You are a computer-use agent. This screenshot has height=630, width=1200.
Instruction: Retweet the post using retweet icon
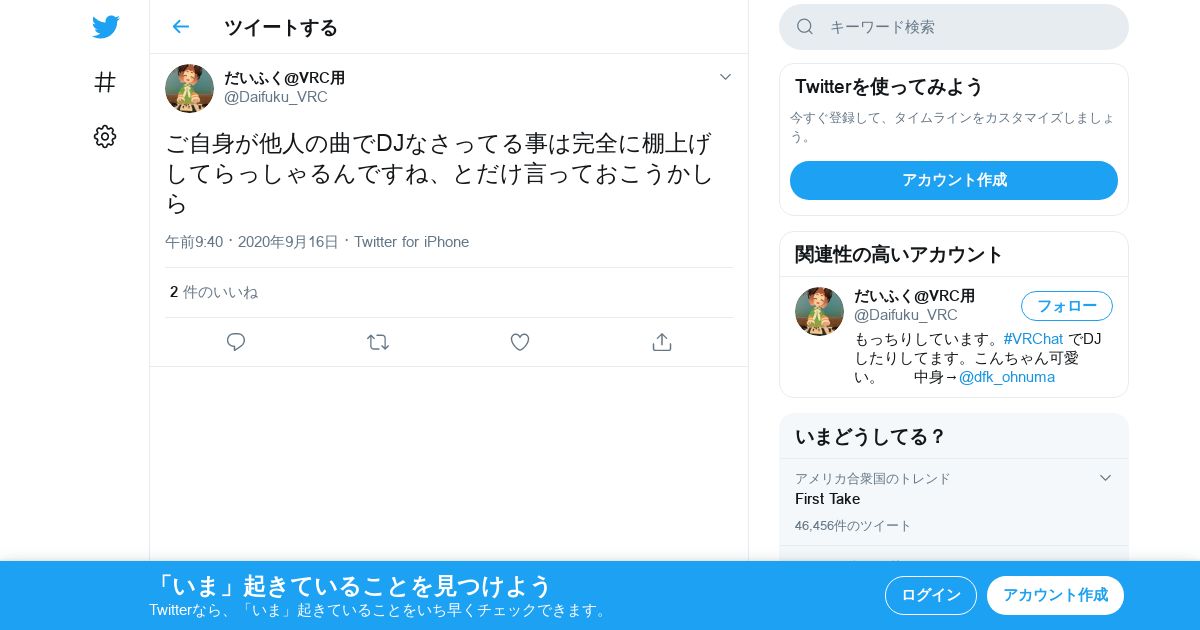[378, 342]
